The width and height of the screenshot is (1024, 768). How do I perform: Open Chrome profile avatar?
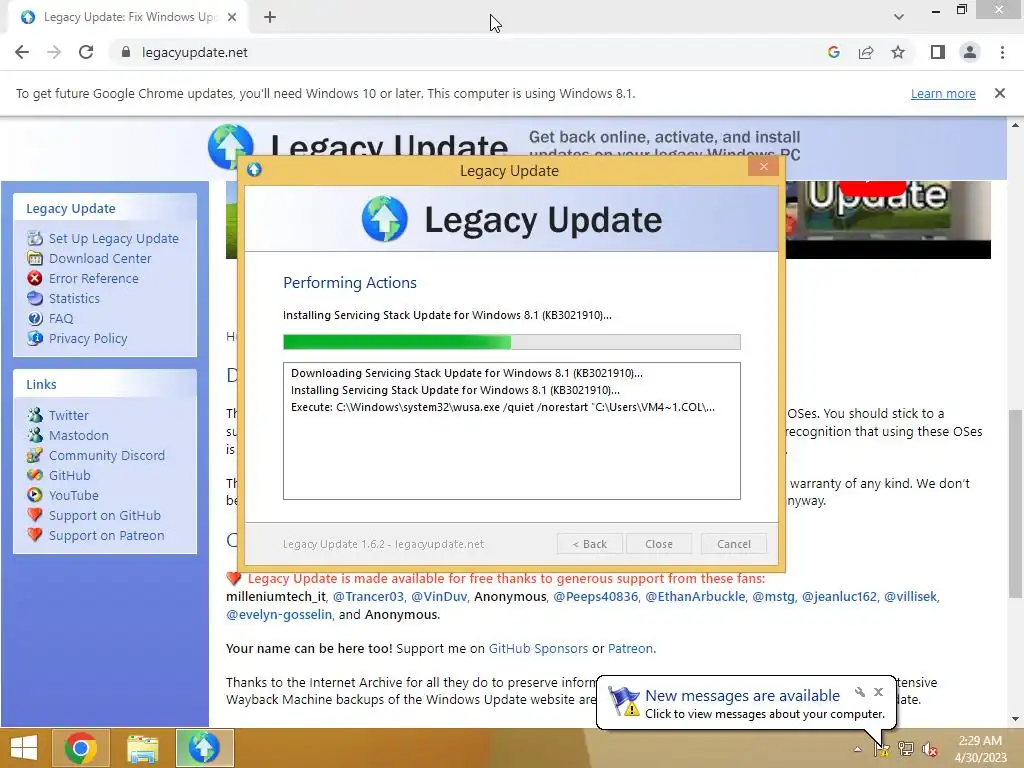click(970, 52)
